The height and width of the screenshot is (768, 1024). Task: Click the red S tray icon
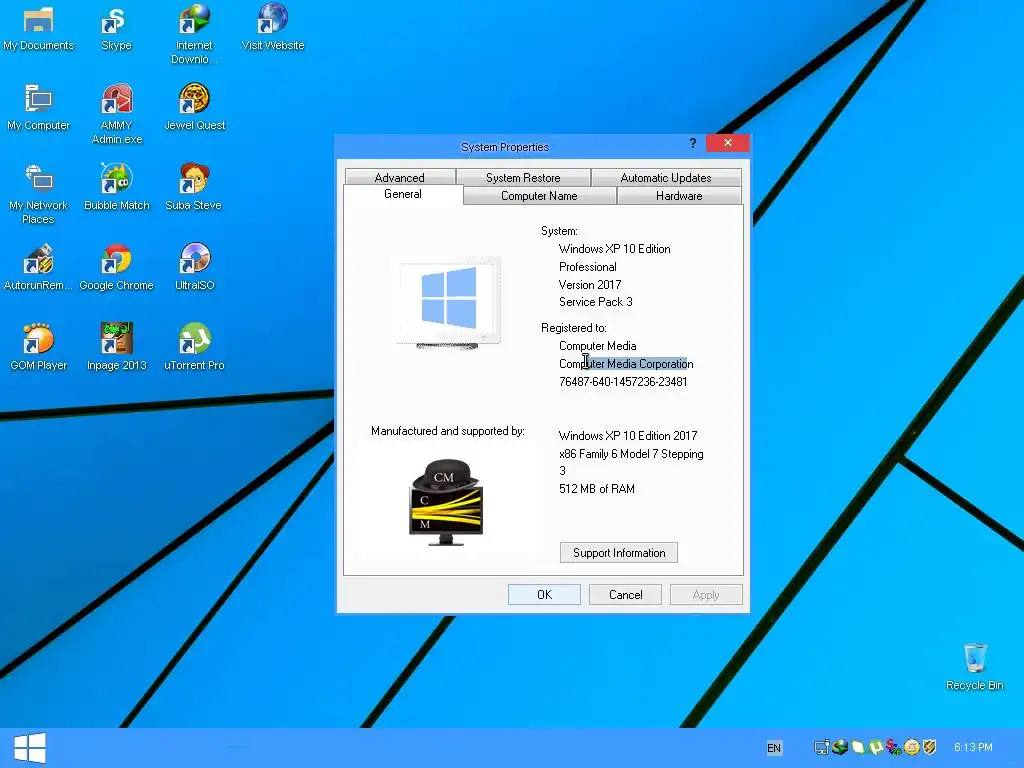pyautogui.click(x=893, y=747)
